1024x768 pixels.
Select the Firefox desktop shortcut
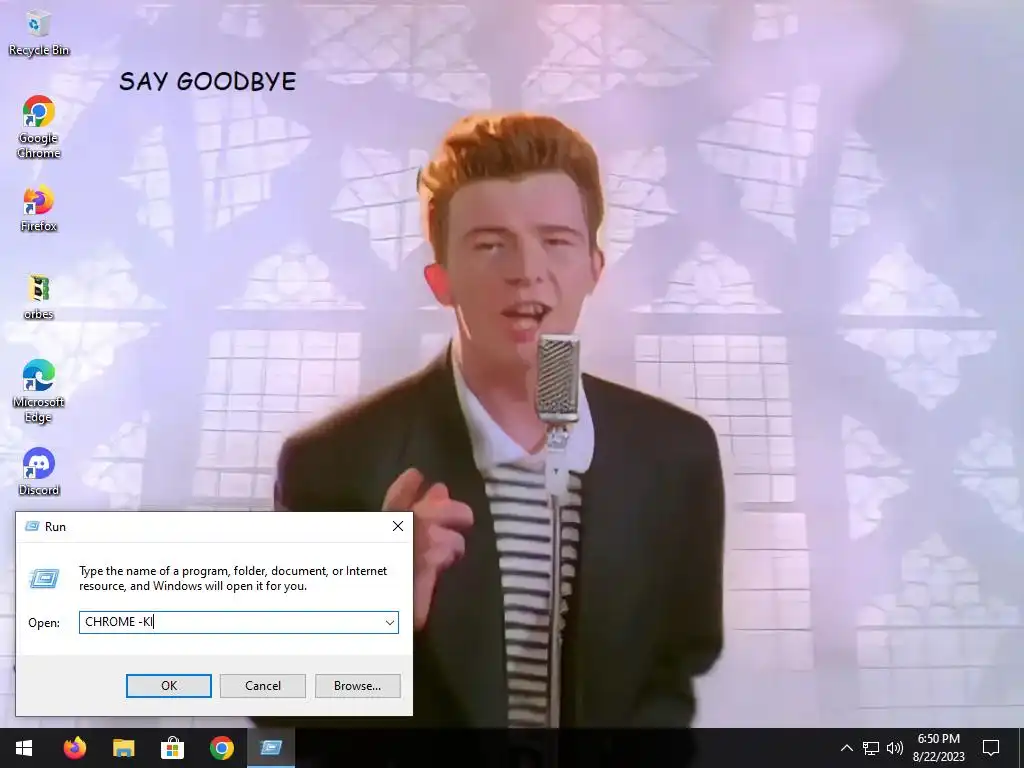(39, 209)
